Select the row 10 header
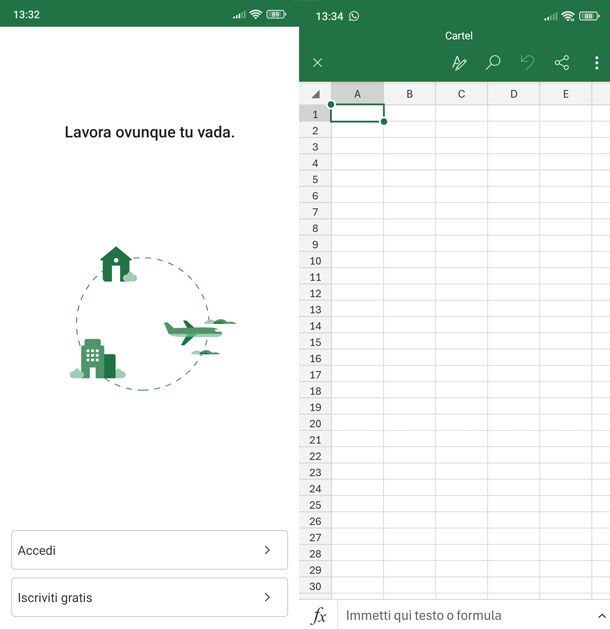 coord(315,261)
